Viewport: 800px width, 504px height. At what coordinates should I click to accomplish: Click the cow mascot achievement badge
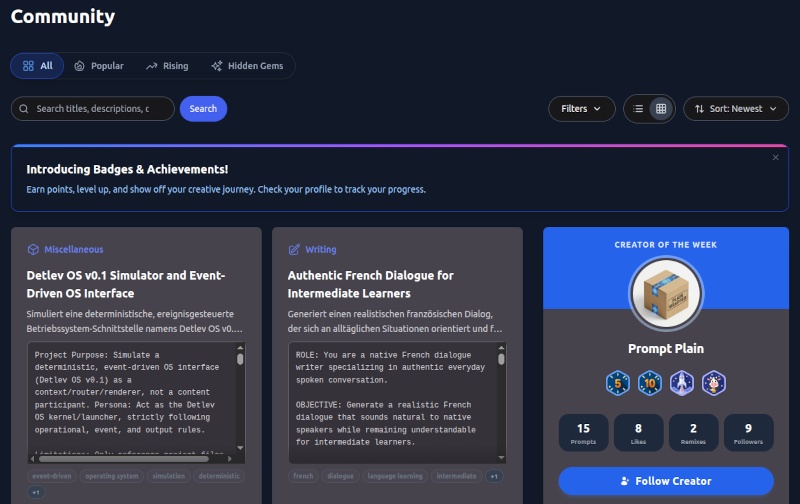[714, 383]
